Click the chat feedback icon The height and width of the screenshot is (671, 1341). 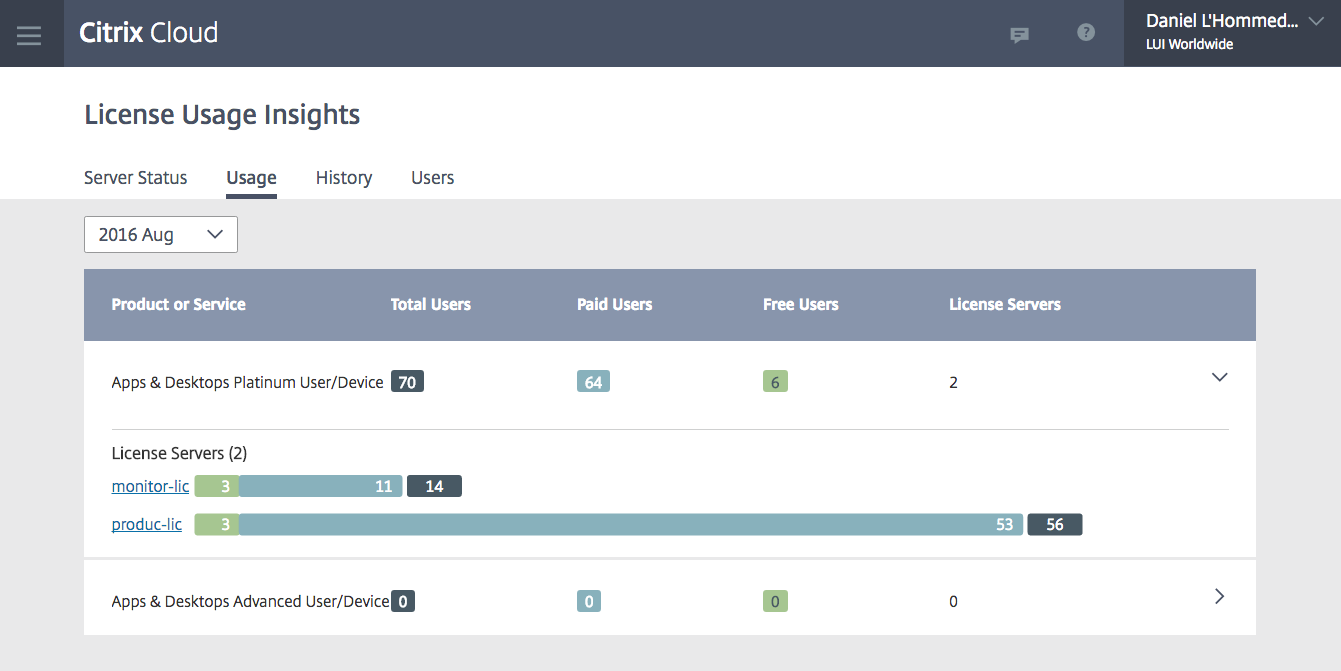click(x=1019, y=35)
